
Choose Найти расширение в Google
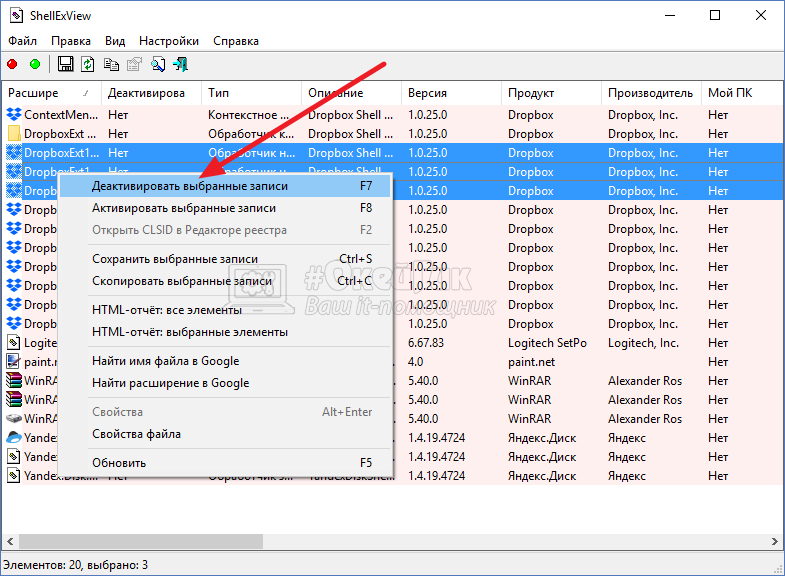point(225,383)
